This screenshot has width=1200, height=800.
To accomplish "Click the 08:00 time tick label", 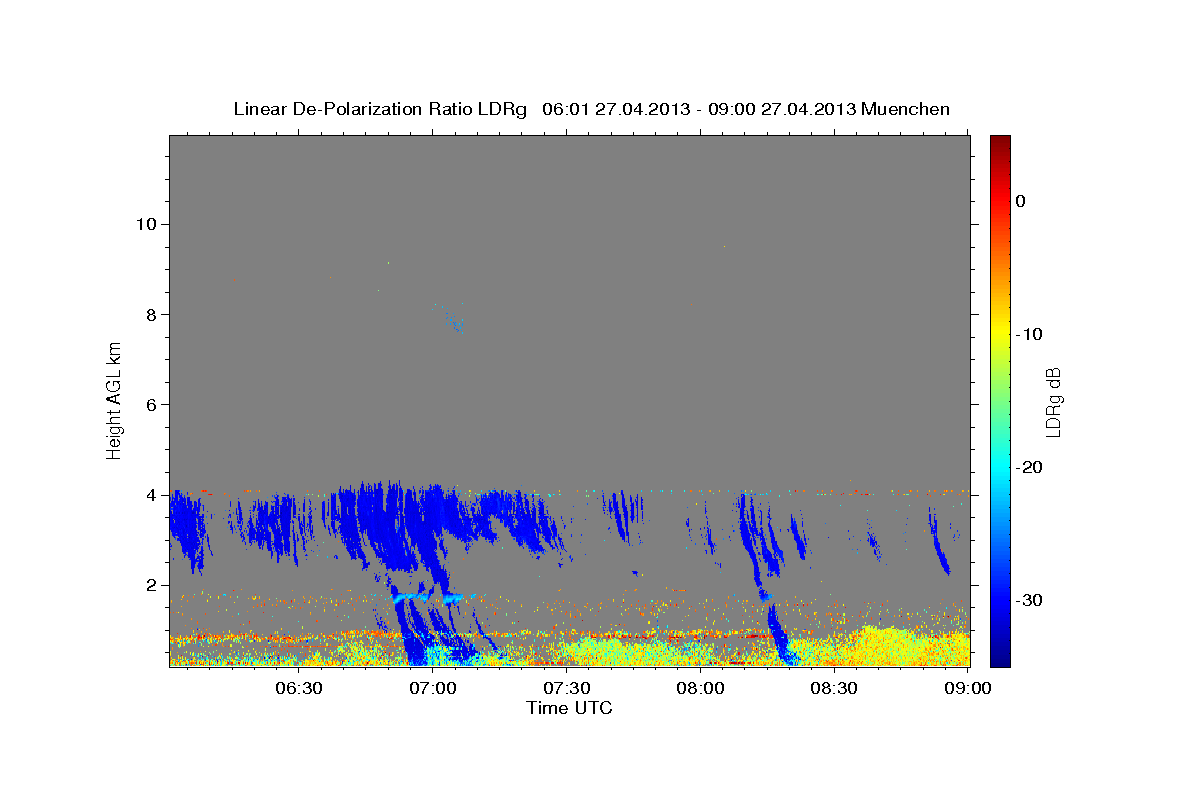I will [x=700, y=689].
